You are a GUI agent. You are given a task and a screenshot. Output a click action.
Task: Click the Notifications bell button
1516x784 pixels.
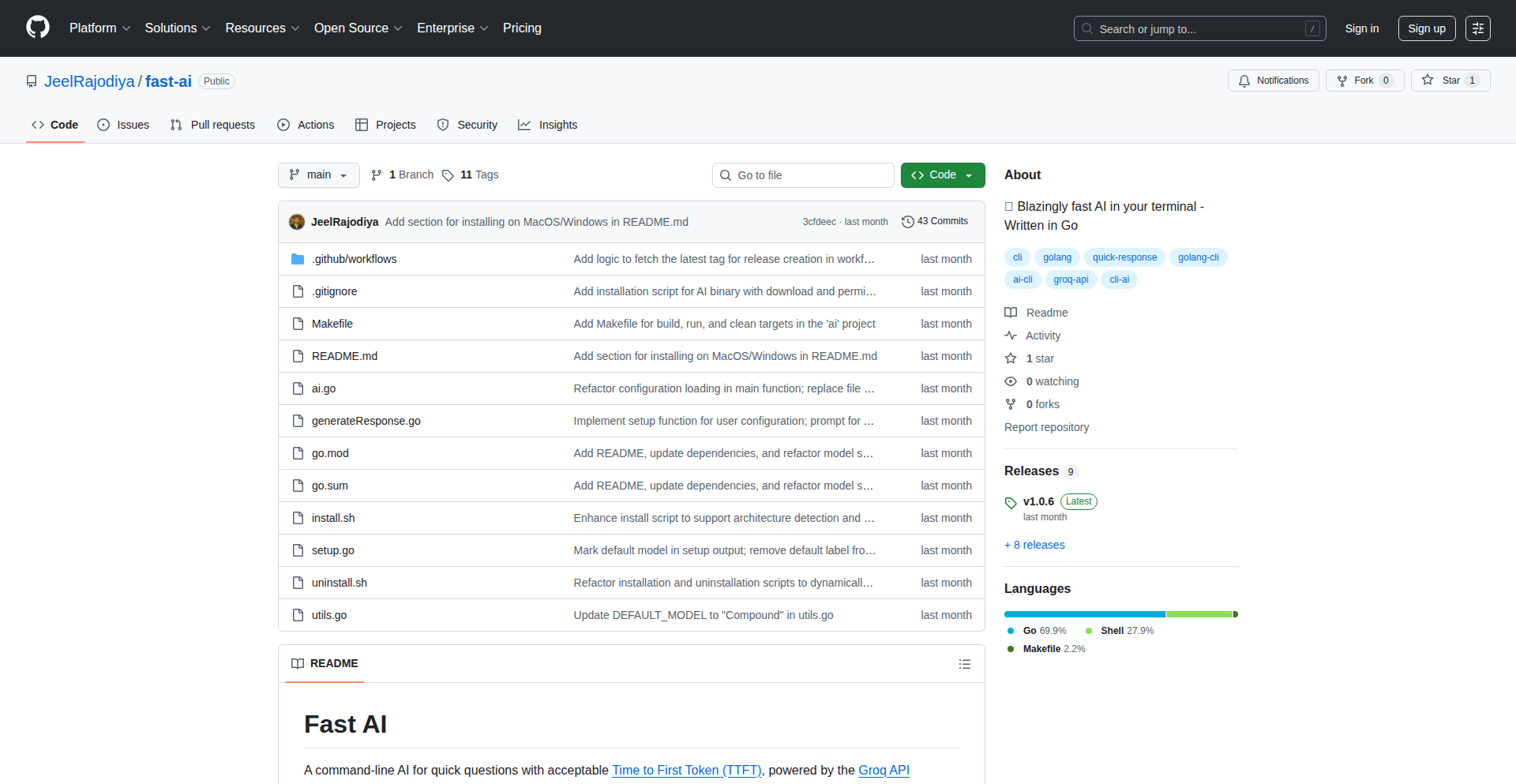click(x=1273, y=81)
